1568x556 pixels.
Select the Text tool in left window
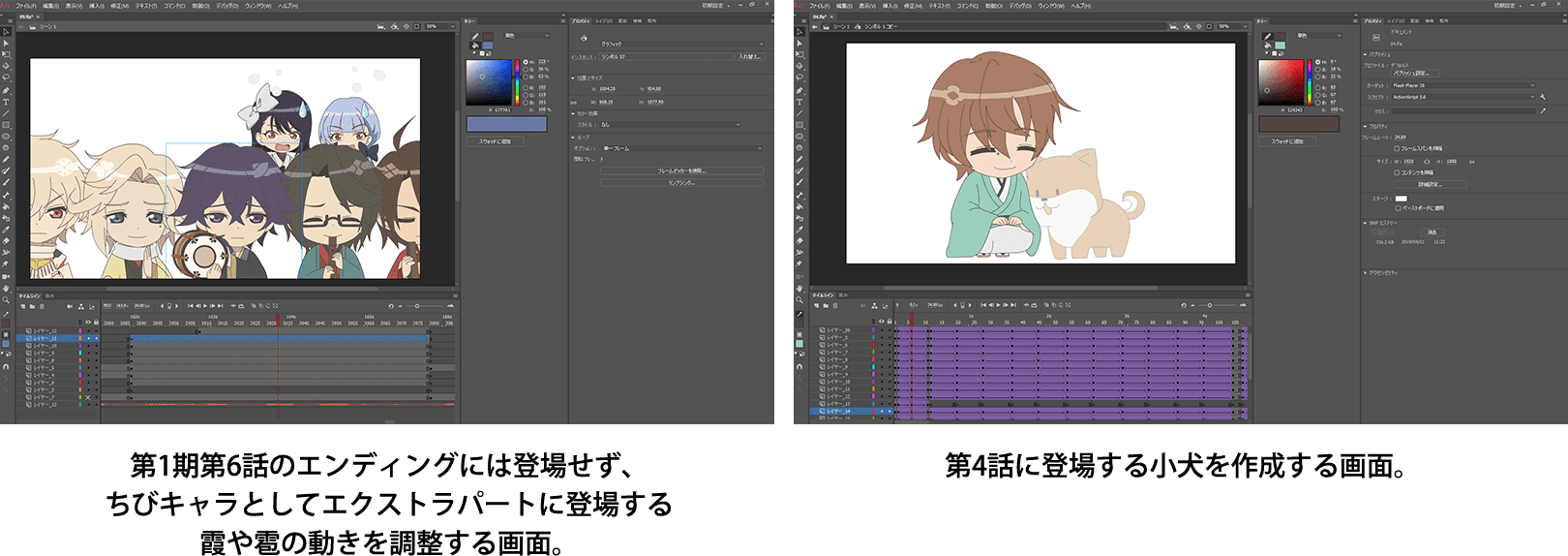tap(6, 101)
